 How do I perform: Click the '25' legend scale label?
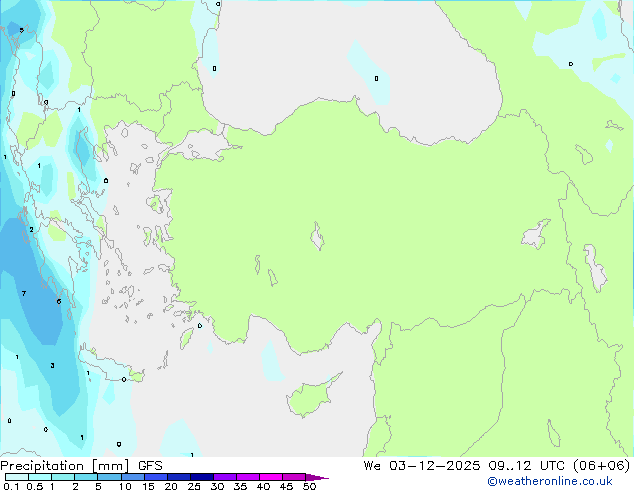pyautogui.click(x=194, y=486)
